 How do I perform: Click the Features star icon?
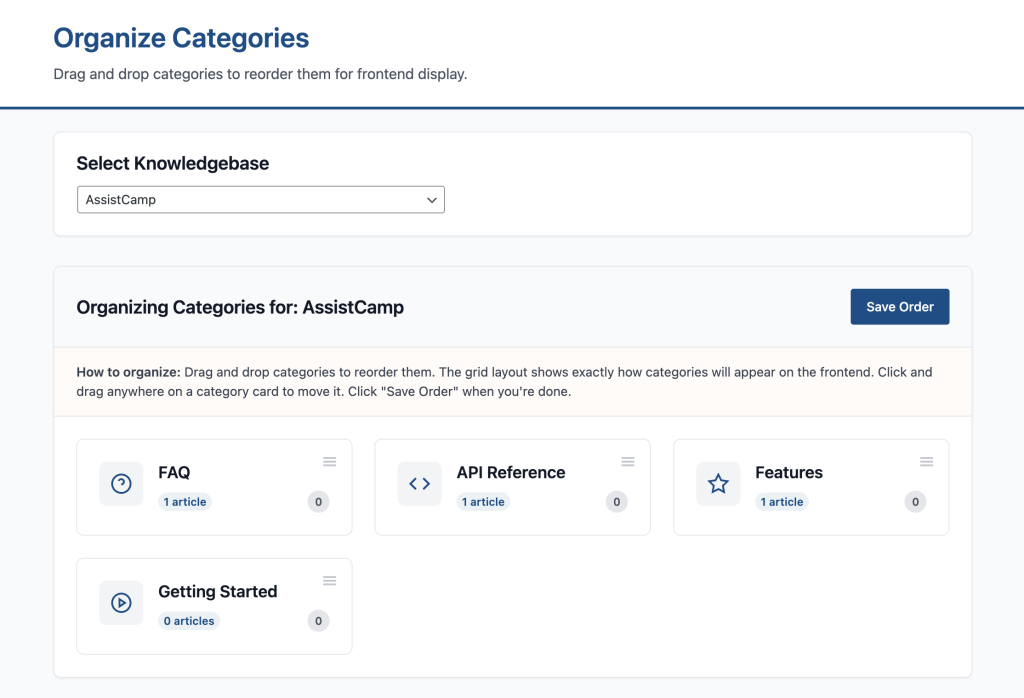(718, 484)
